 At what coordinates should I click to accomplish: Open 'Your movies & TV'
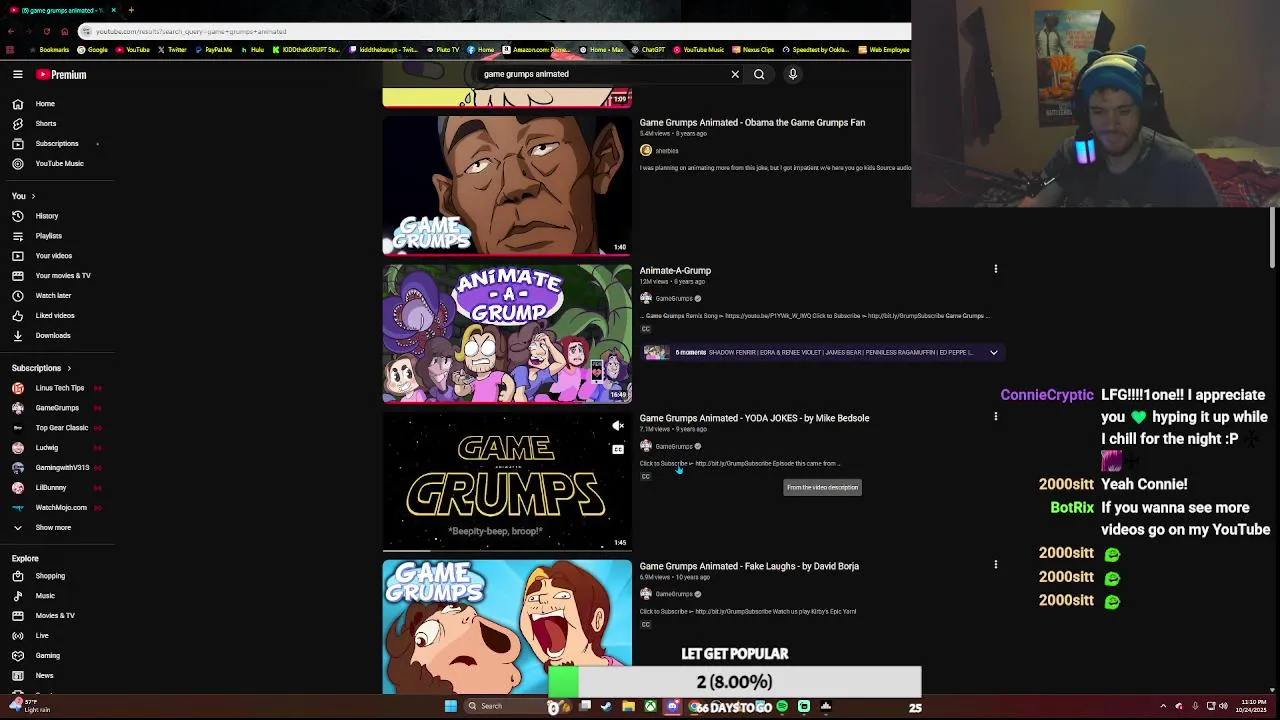63,276
